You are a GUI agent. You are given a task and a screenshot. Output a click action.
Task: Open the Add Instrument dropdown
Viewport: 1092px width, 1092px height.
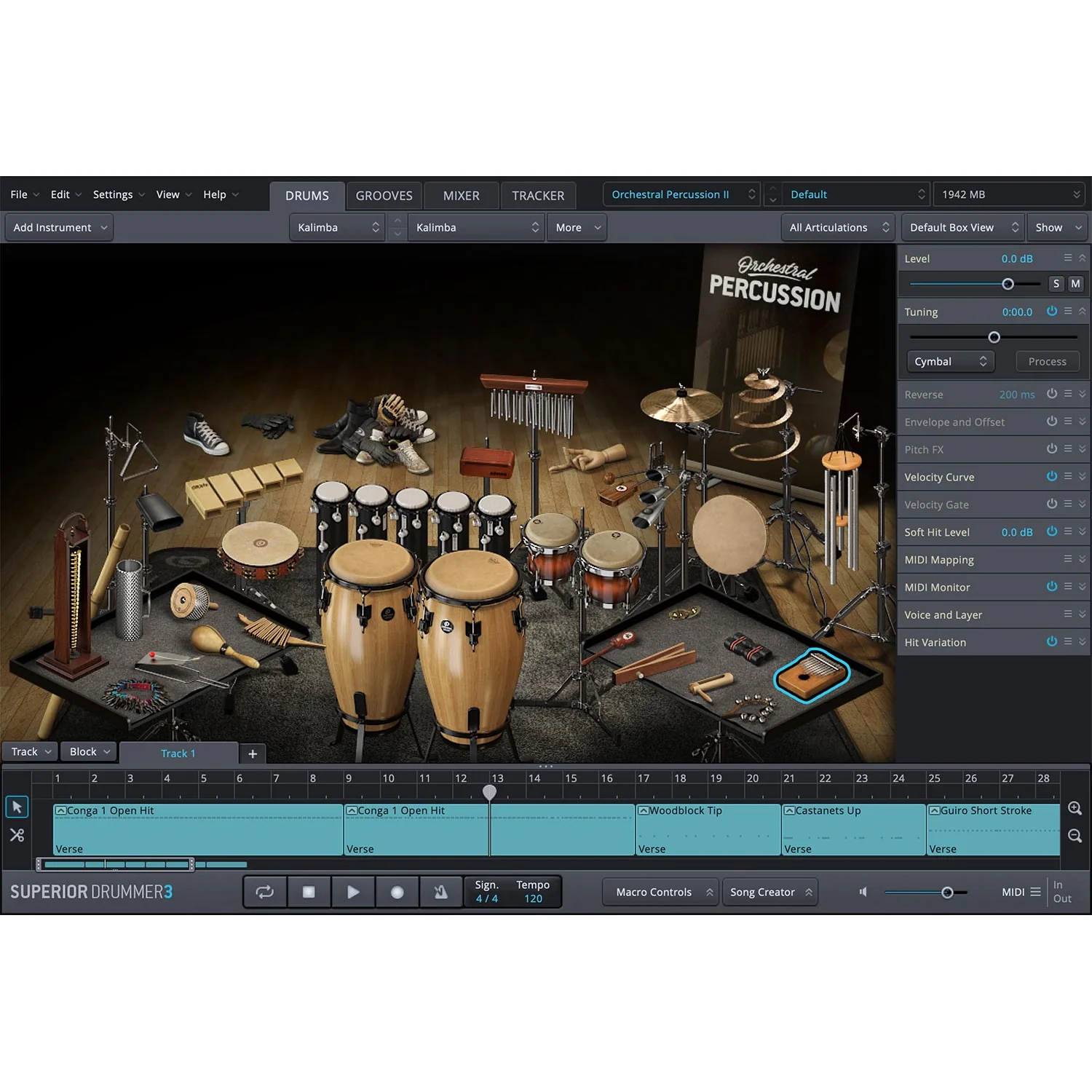point(60,227)
